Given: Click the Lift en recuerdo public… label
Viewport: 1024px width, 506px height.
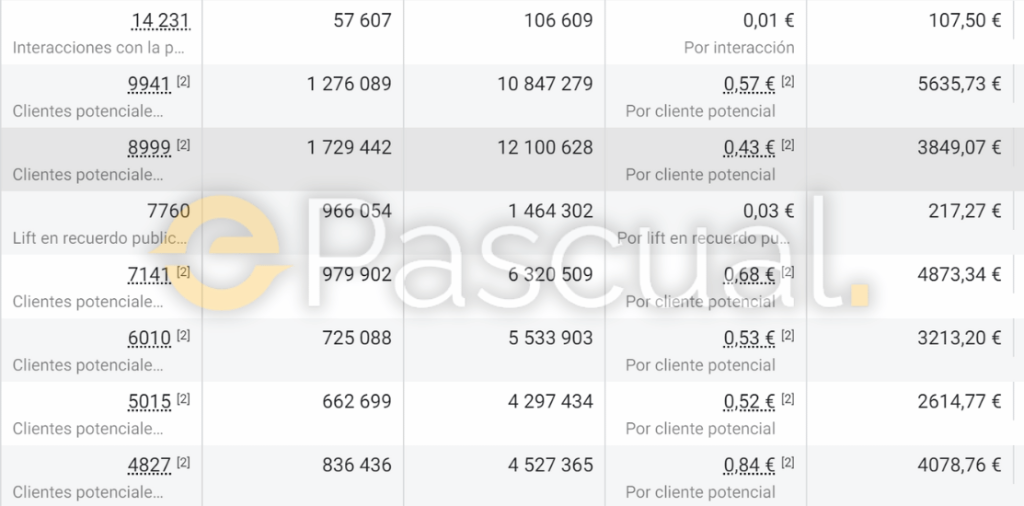Looking at the screenshot, I should [x=99, y=238].
